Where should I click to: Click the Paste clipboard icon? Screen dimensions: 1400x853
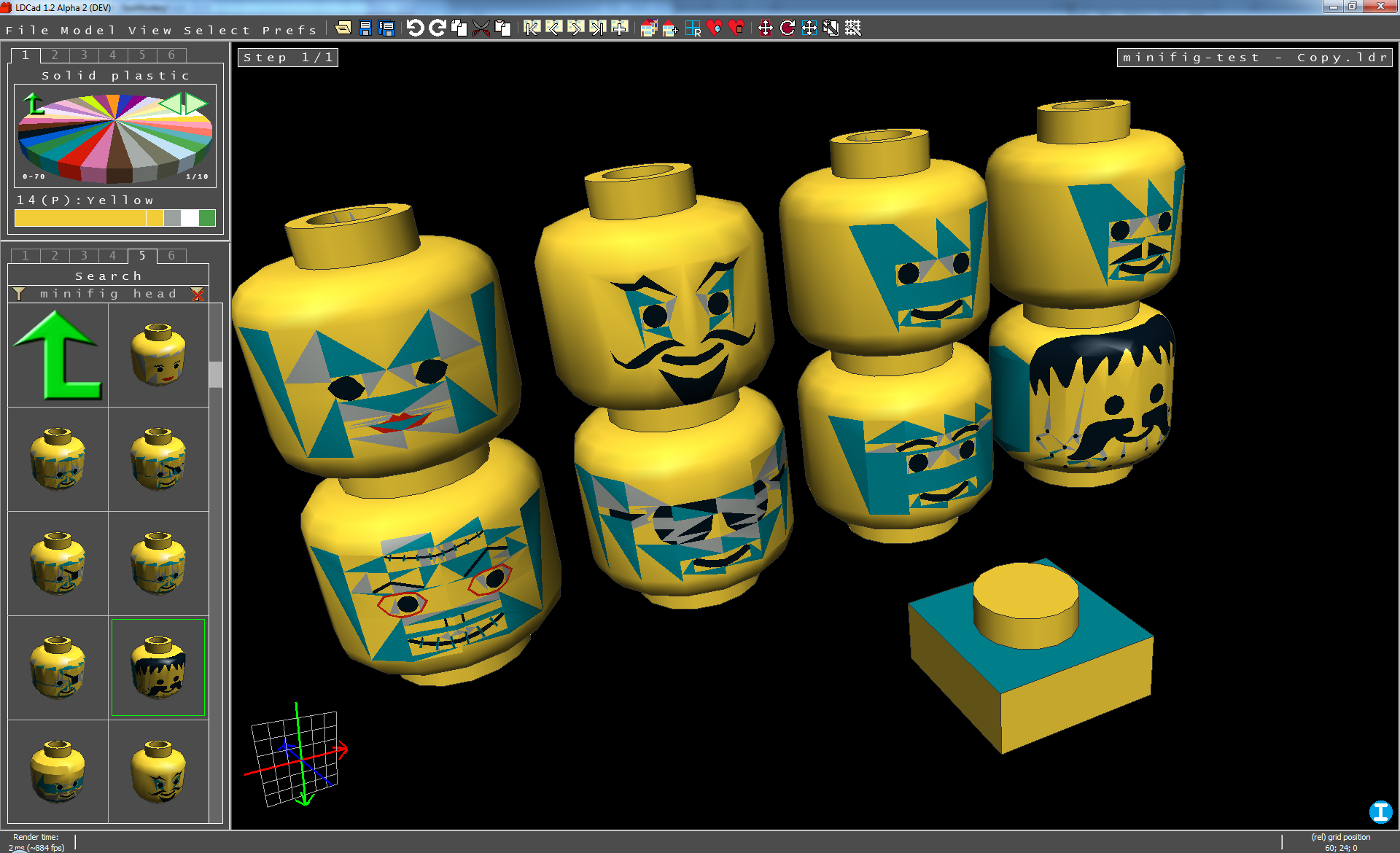click(x=502, y=28)
